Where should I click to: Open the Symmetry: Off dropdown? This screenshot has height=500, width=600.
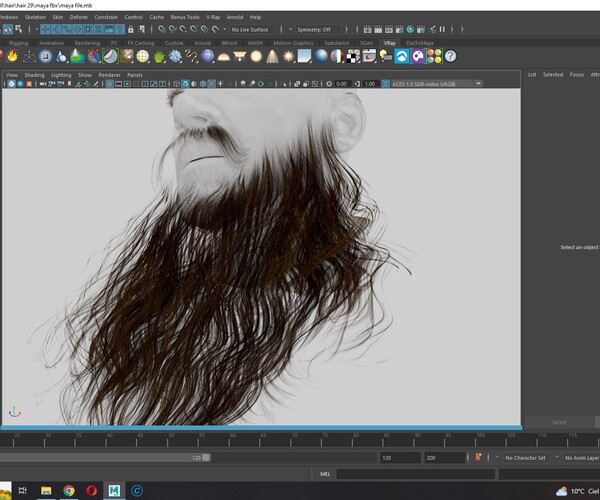[x=318, y=29]
